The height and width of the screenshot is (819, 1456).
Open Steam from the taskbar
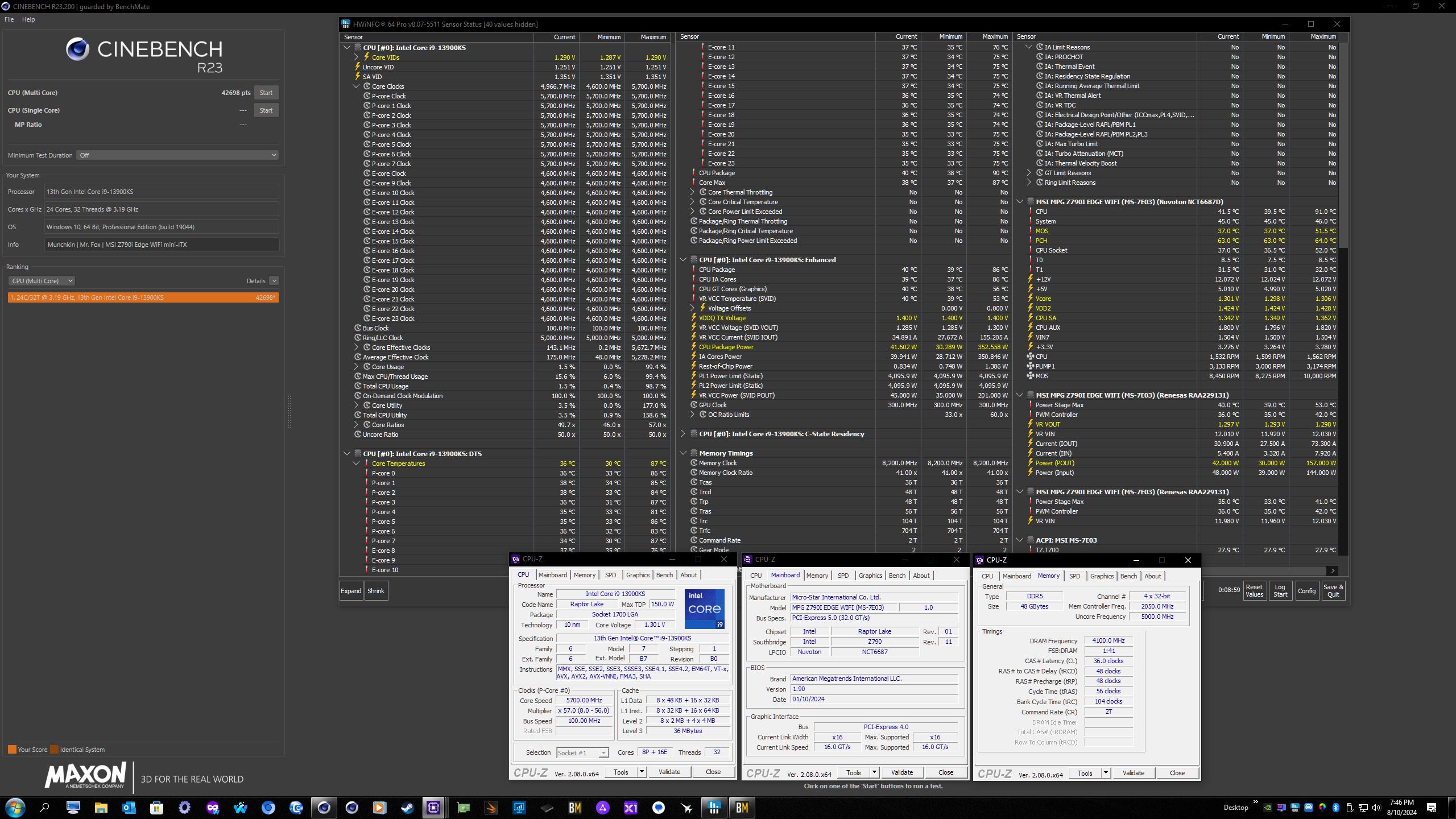pos(407,808)
